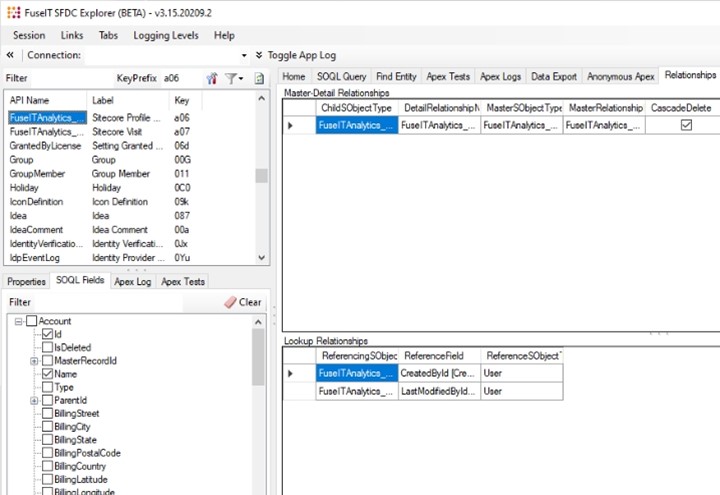Open the top Apex Tests tab
The image size is (720, 495).
(448, 77)
